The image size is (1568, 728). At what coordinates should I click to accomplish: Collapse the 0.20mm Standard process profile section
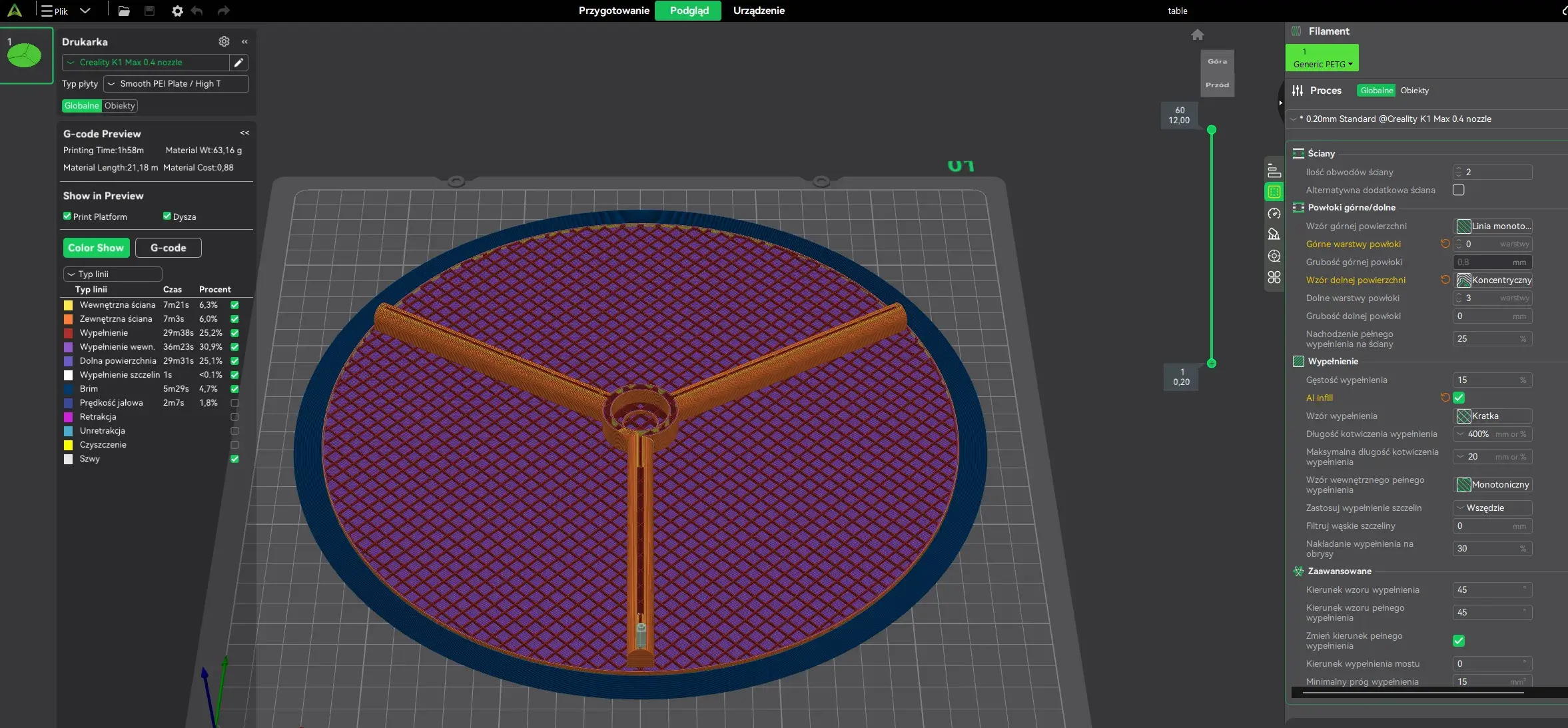(x=1293, y=119)
